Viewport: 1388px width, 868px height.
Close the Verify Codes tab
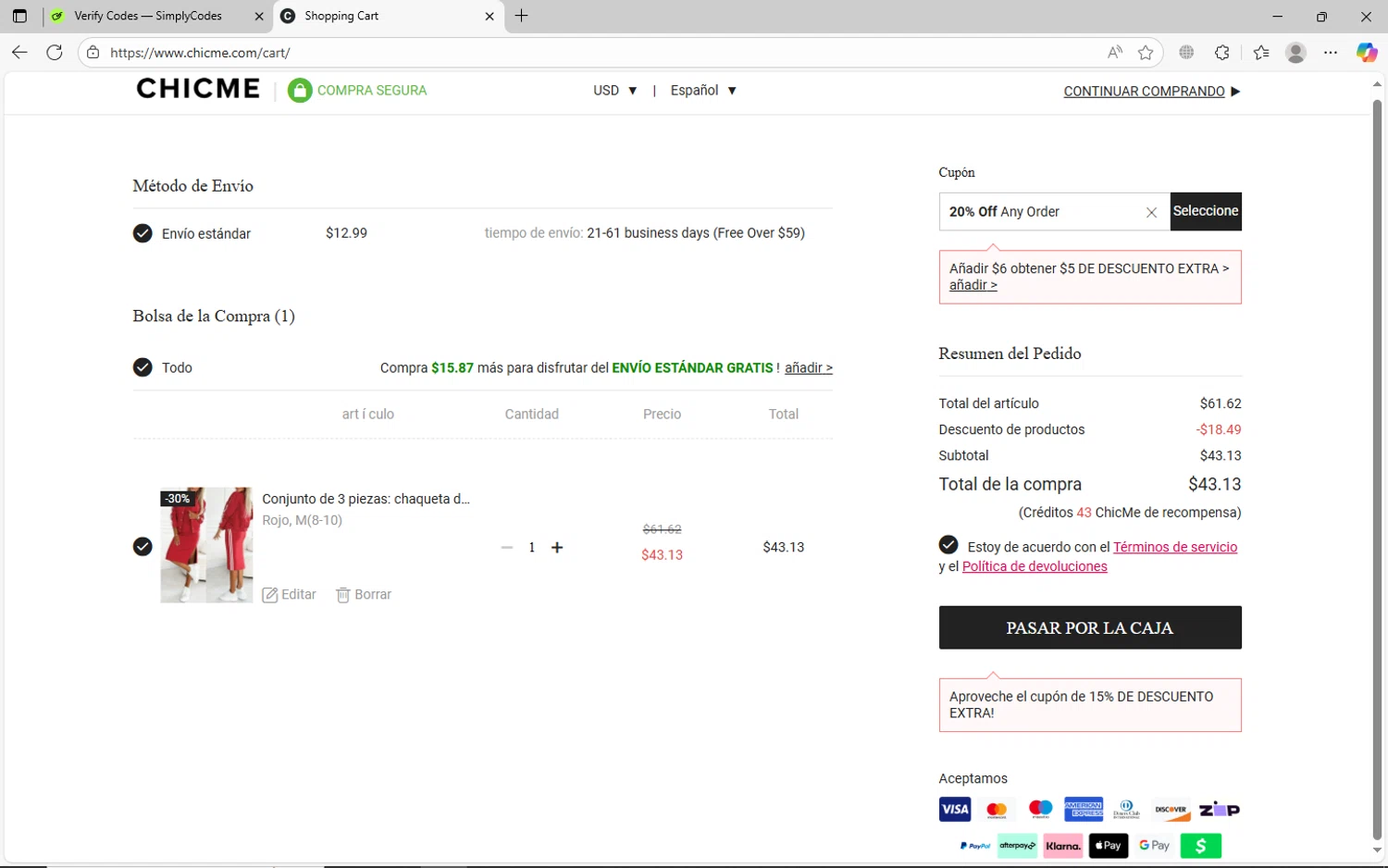click(258, 16)
